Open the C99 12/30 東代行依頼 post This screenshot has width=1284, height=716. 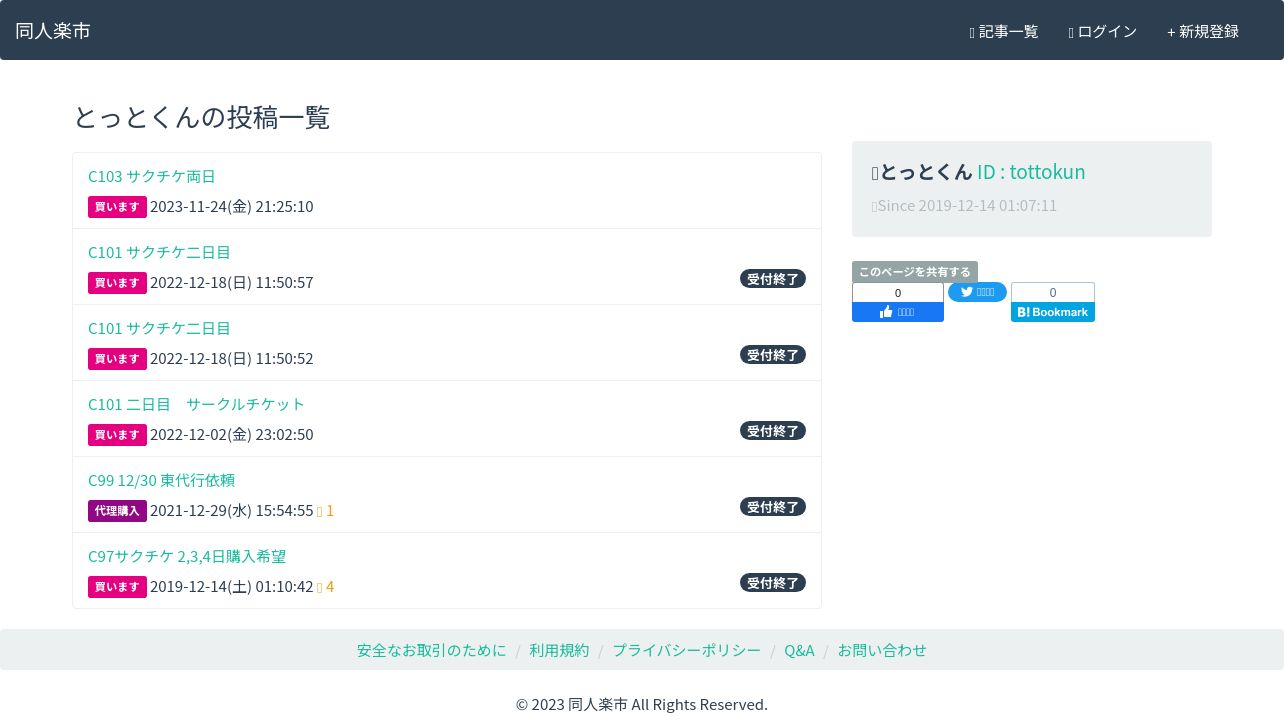coord(161,480)
